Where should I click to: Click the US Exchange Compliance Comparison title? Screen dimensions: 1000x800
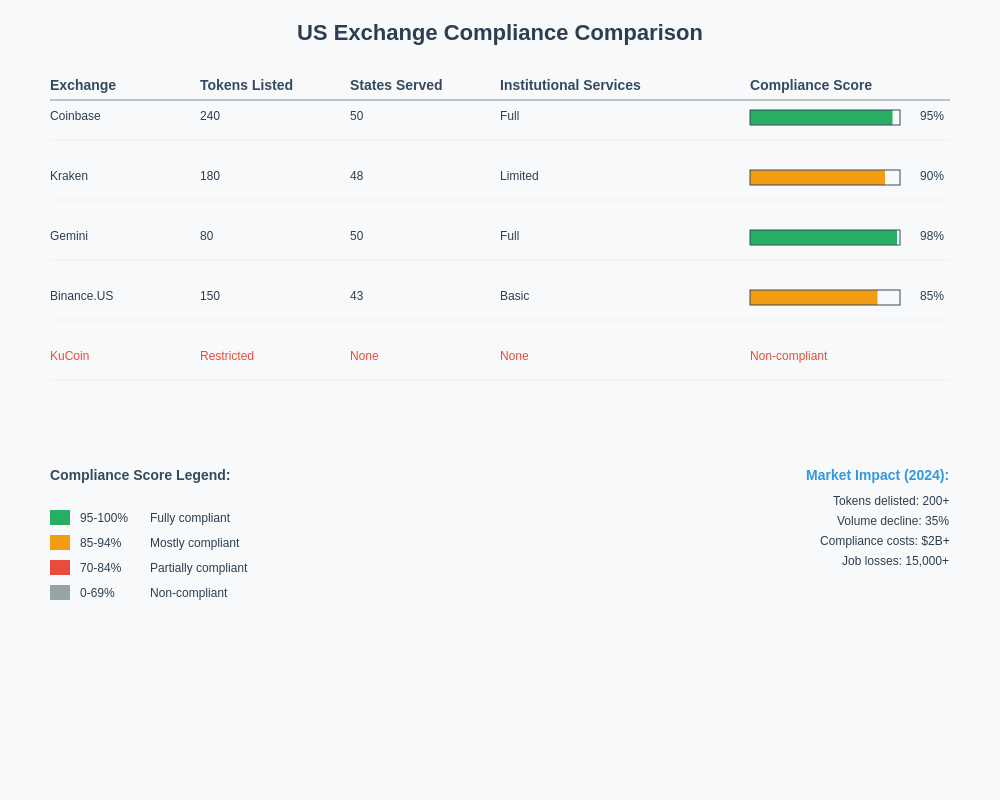point(500,33)
